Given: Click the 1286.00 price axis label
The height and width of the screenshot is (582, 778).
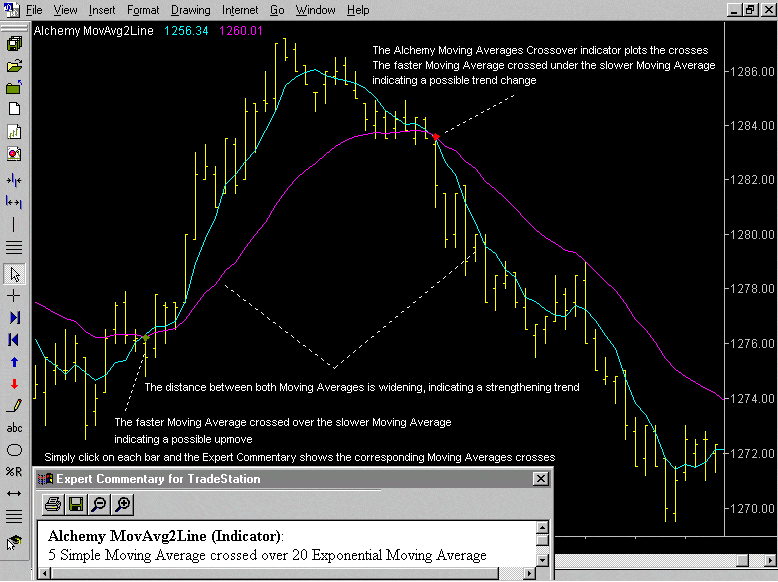Looking at the screenshot, I should (x=752, y=72).
